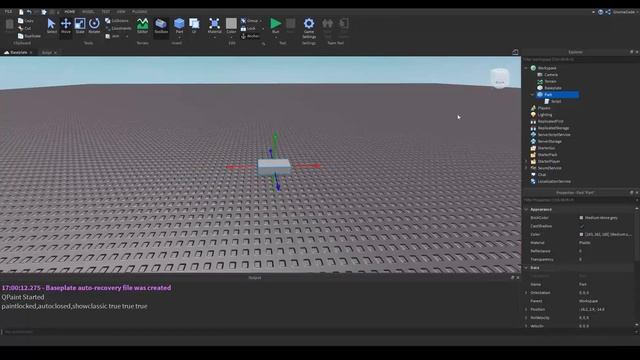Open the Join surfaces dropdown arrow
Viewport: 640px width, 360px height.
pos(127,36)
